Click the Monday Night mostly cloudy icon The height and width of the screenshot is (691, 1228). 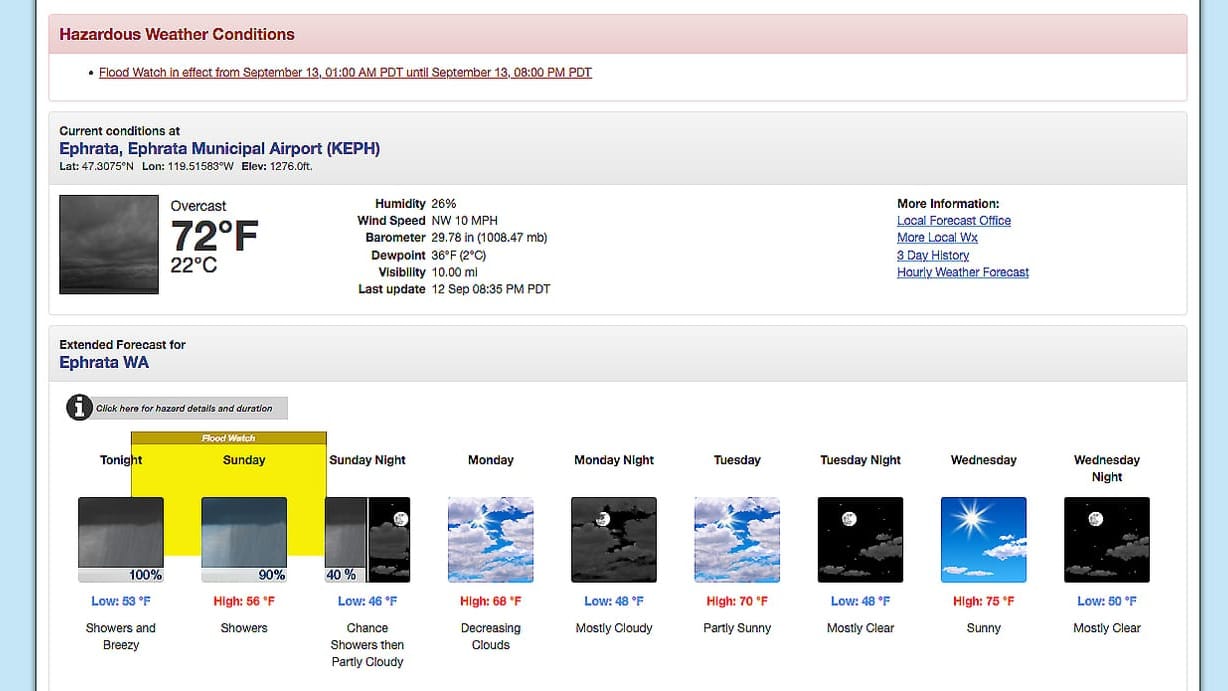click(614, 540)
